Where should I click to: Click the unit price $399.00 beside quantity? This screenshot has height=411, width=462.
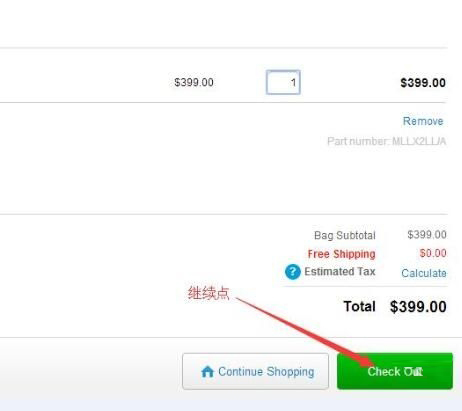(x=194, y=82)
